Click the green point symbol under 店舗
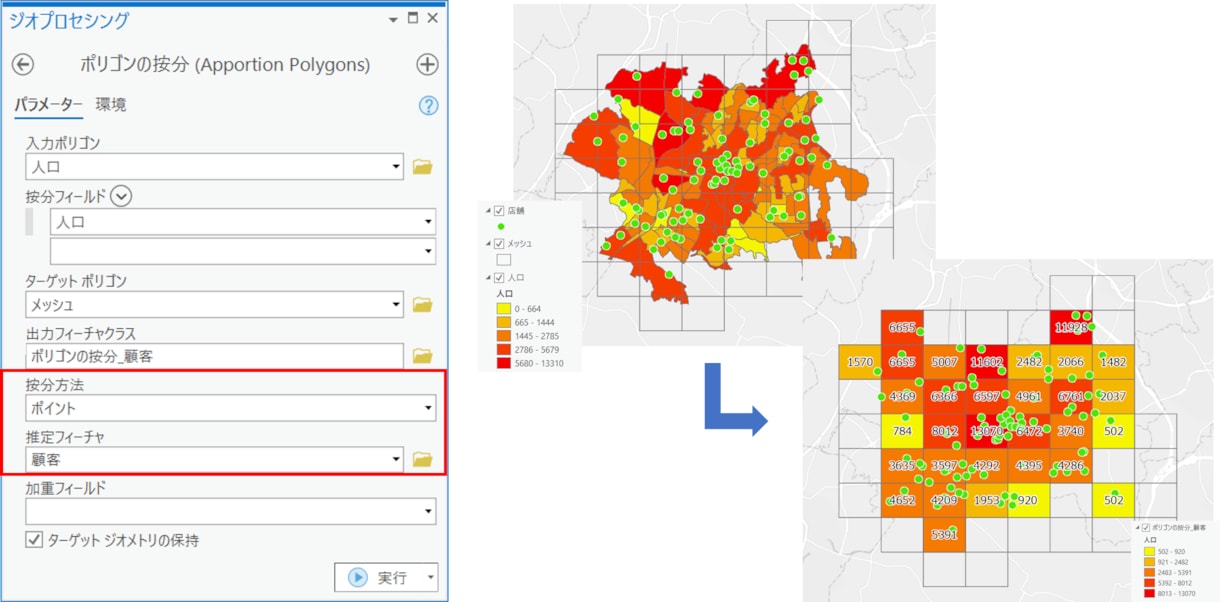 pyautogui.click(x=502, y=226)
